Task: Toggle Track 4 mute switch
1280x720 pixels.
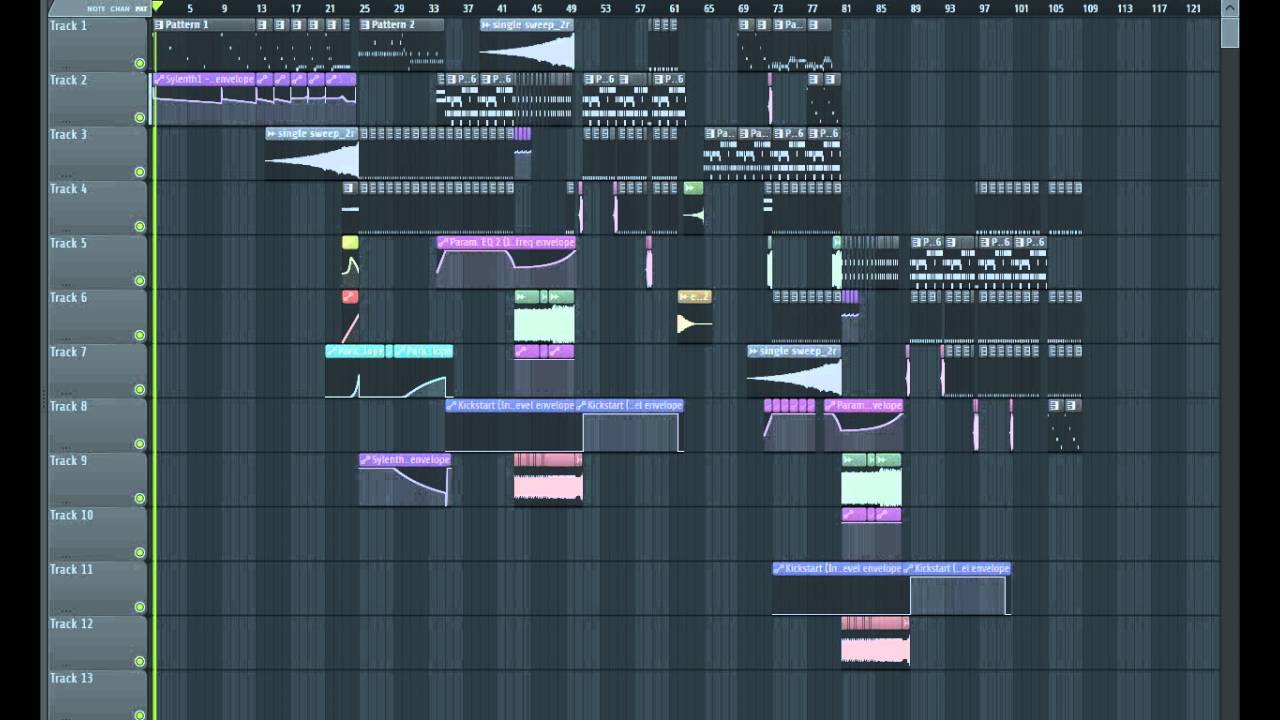Action: (140, 226)
